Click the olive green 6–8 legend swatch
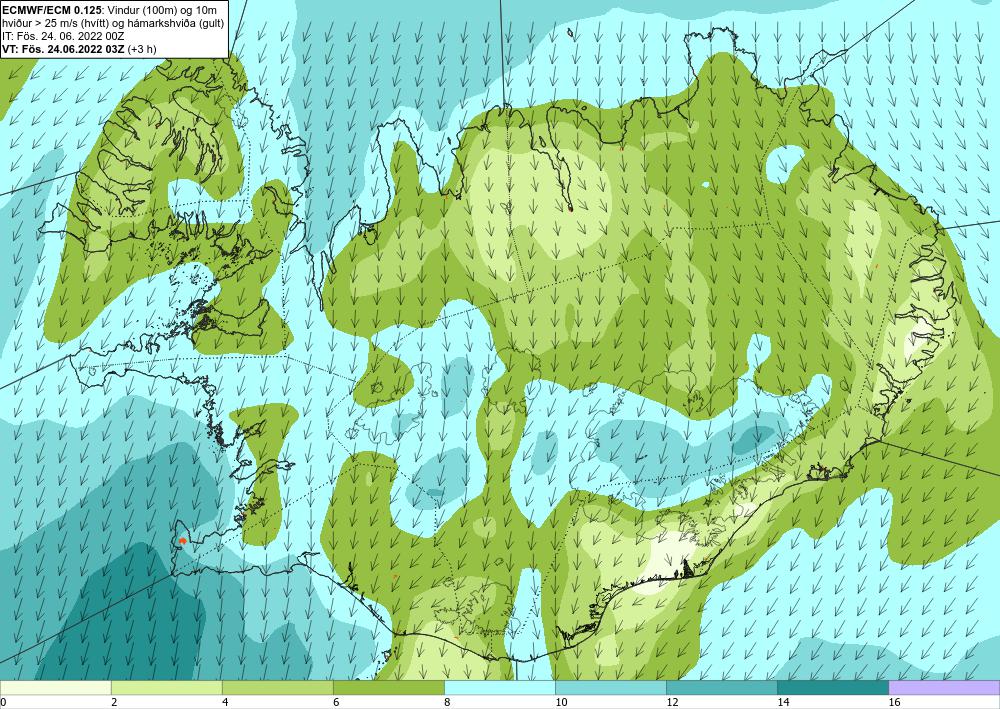 pyautogui.click(x=388, y=687)
